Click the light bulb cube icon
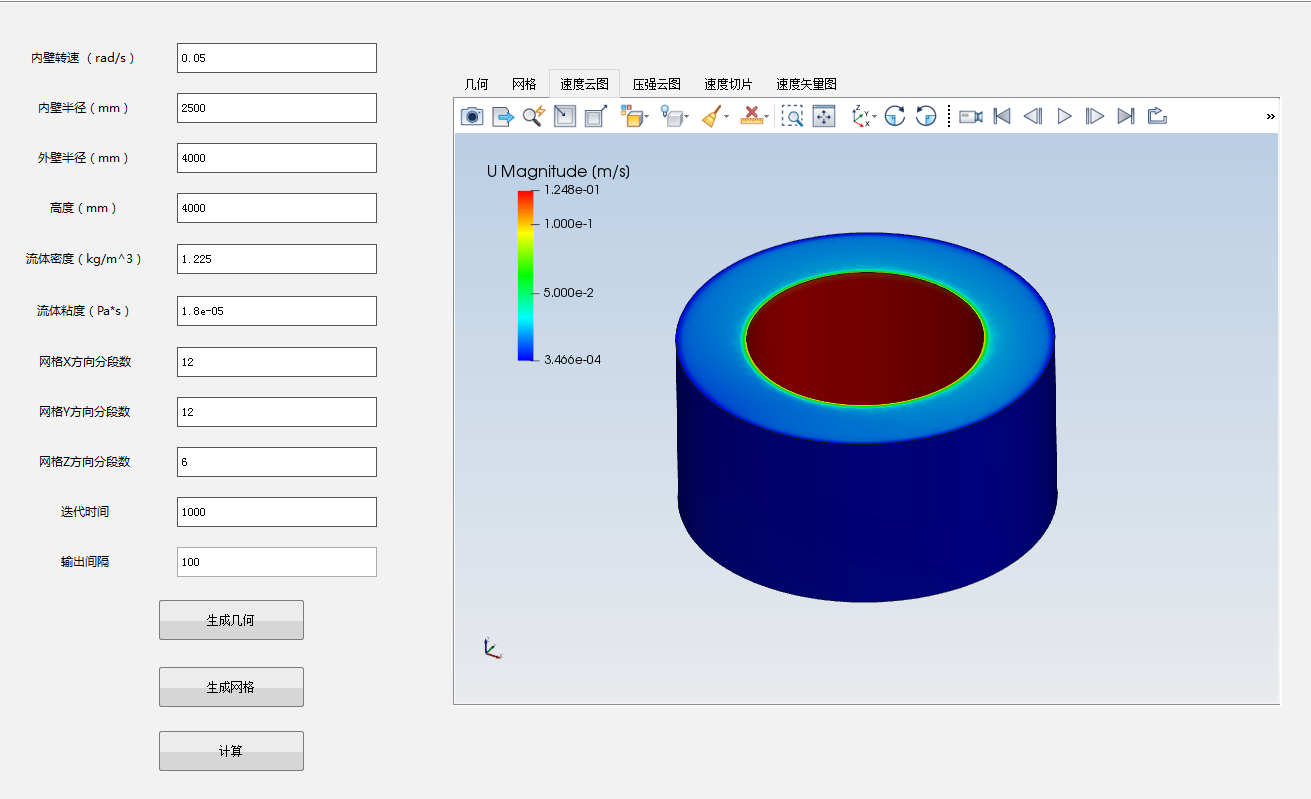 tap(671, 117)
